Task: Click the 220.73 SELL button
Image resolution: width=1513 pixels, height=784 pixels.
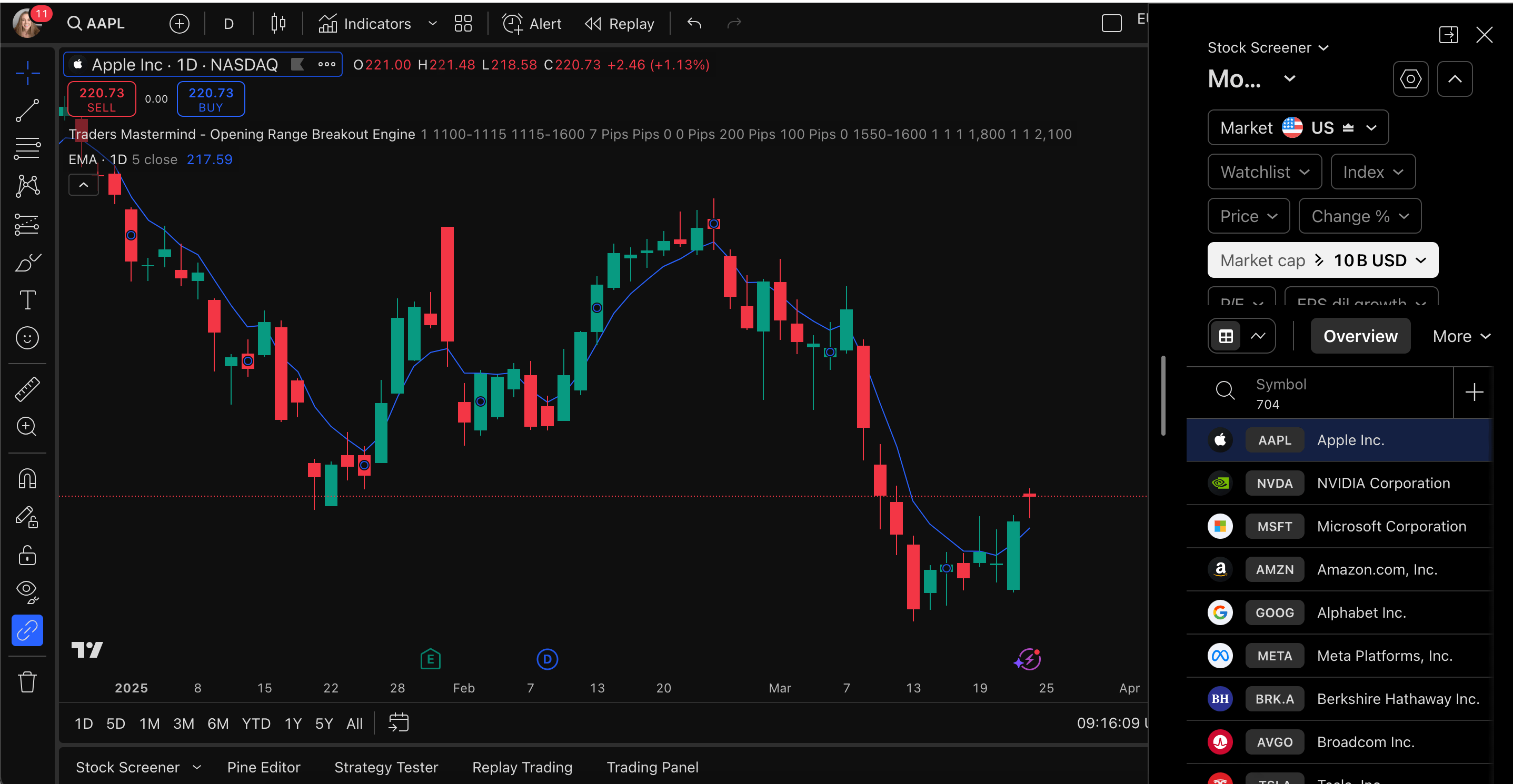Action: (x=102, y=99)
